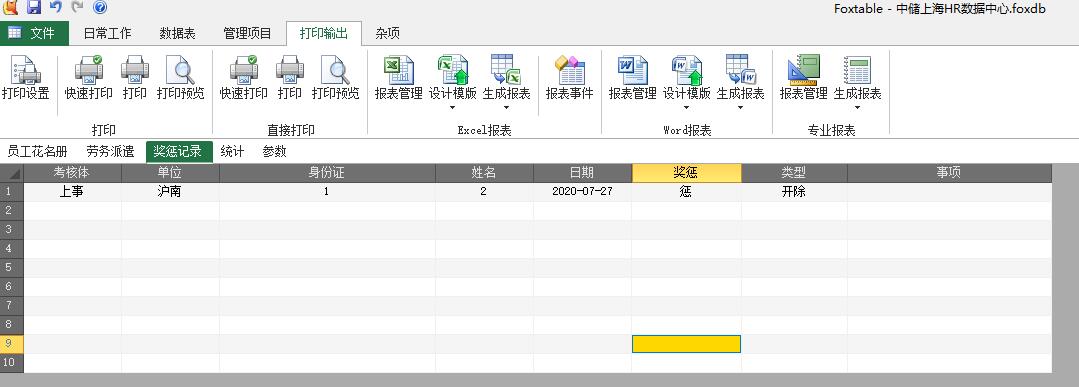The image size is (1079, 387).
Task: Expand Word 设计模版 dropdown arrow
Action: [687, 108]
